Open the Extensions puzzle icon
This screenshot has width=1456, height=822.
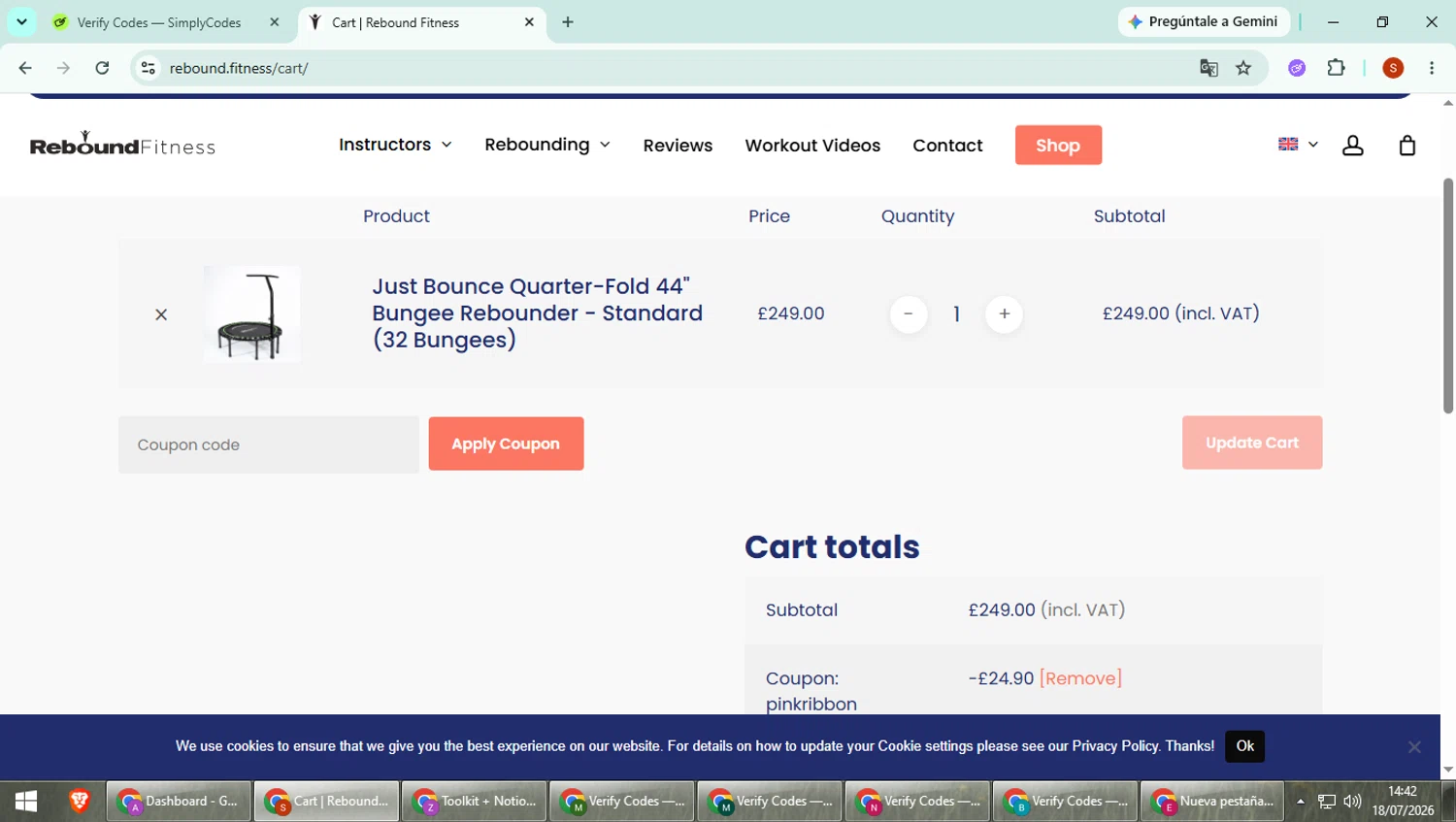click(x=1336, y=68)
